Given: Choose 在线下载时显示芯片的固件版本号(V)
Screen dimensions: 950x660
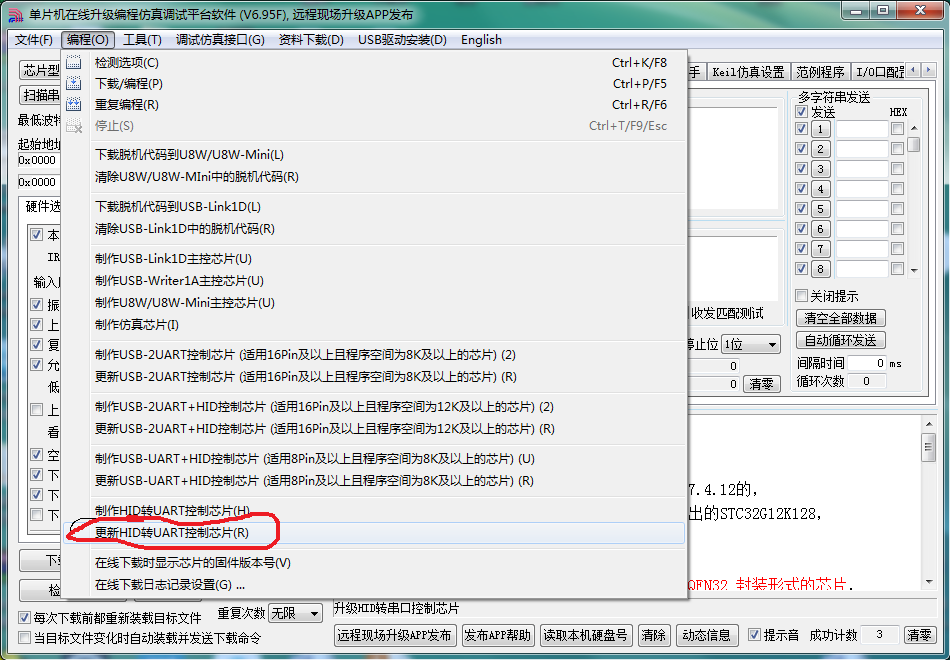Looking at the screenshot, I should click(374, 563).
